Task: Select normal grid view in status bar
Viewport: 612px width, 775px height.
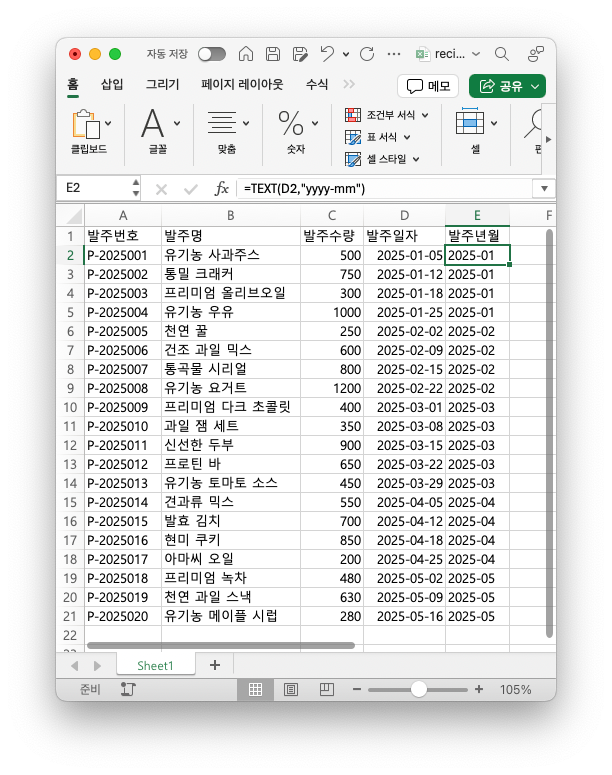Action: 255,689
